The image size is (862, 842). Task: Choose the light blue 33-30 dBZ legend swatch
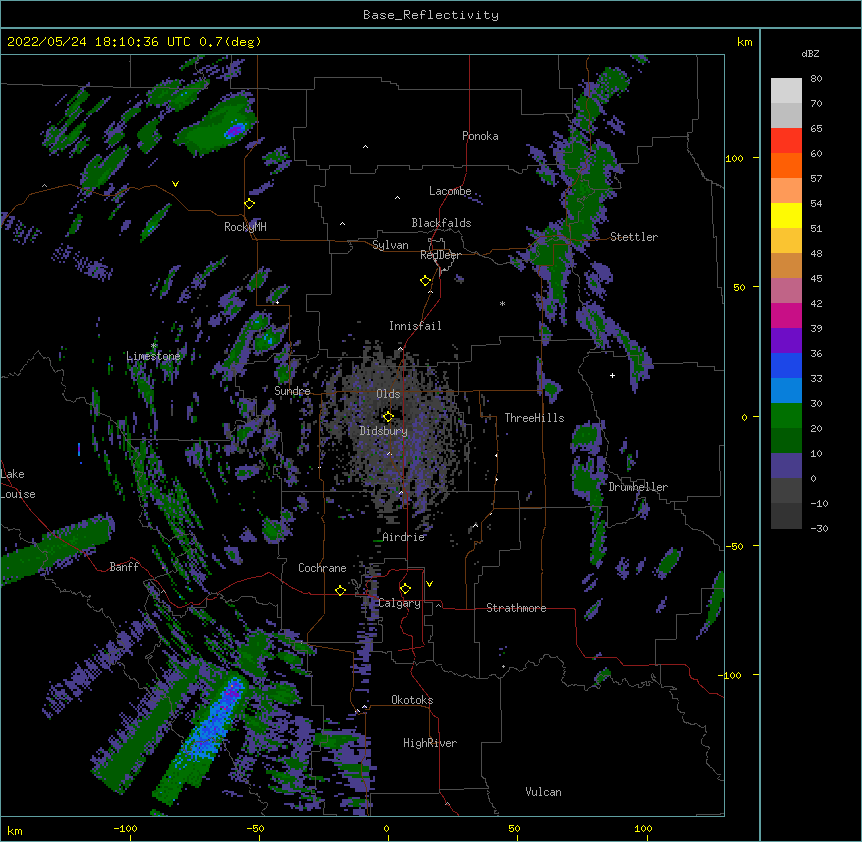tap(786, 390)
